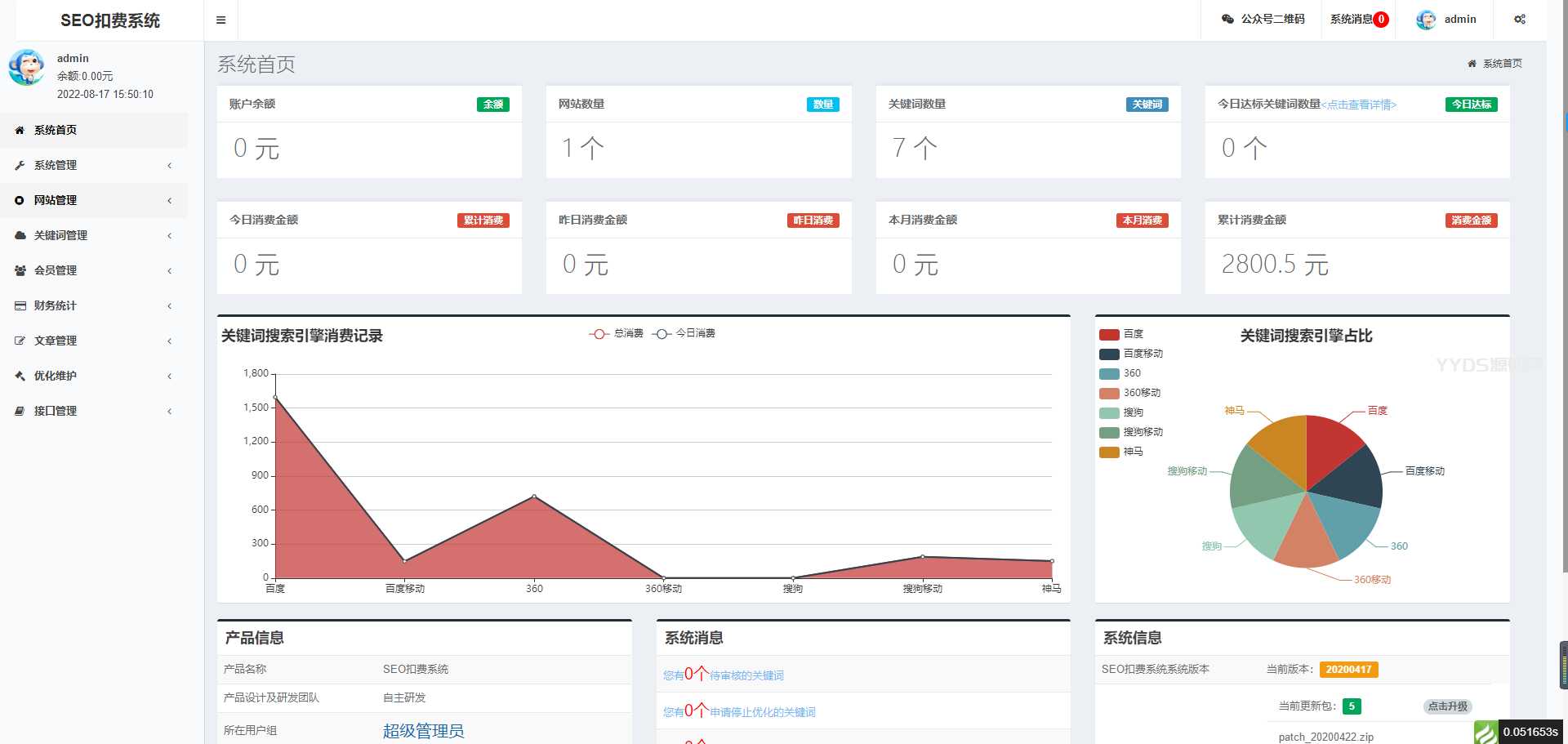This screenshot has width=1568, height=744.
Task: Expand the 文章管理 submenu chevron
Action: point(170,341)
